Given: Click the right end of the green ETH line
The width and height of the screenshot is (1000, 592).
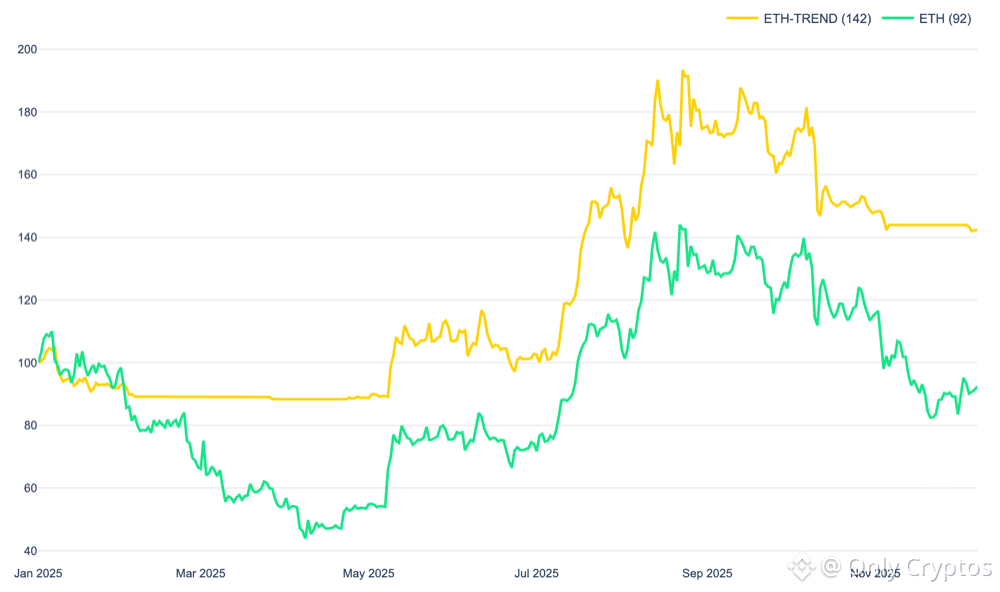Looking at the screenshot, I should point(977,387).
